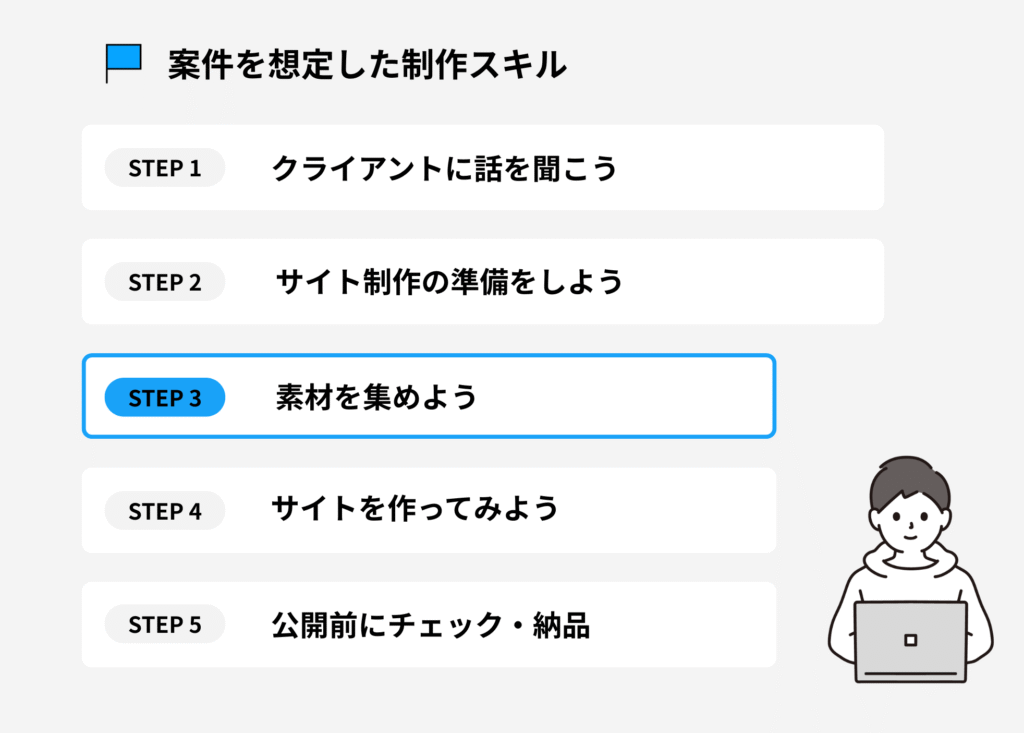
Task: Open 素材を集めよう step text
Action: [376, 398]
